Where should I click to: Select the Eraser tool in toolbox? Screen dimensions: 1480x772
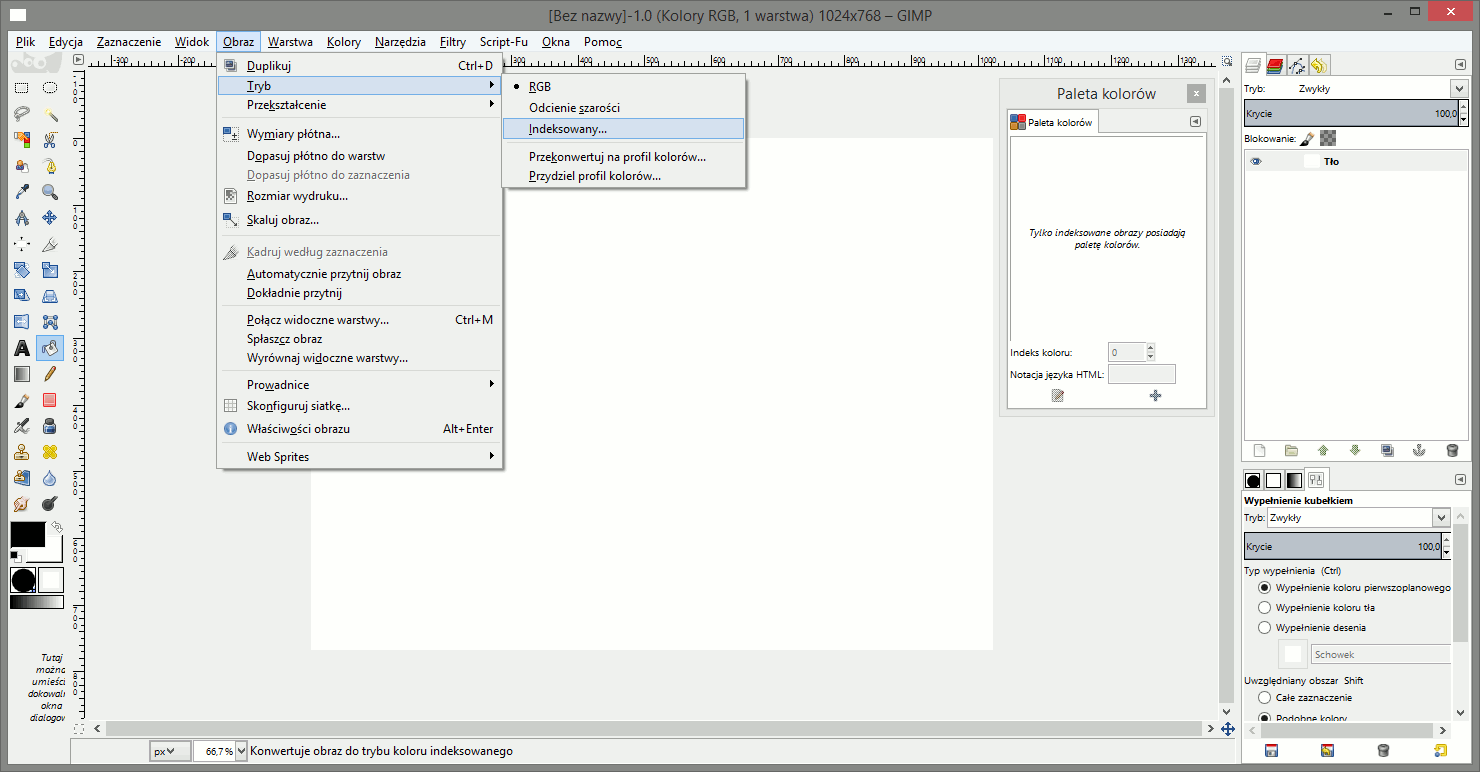click(x=49, y=400)
